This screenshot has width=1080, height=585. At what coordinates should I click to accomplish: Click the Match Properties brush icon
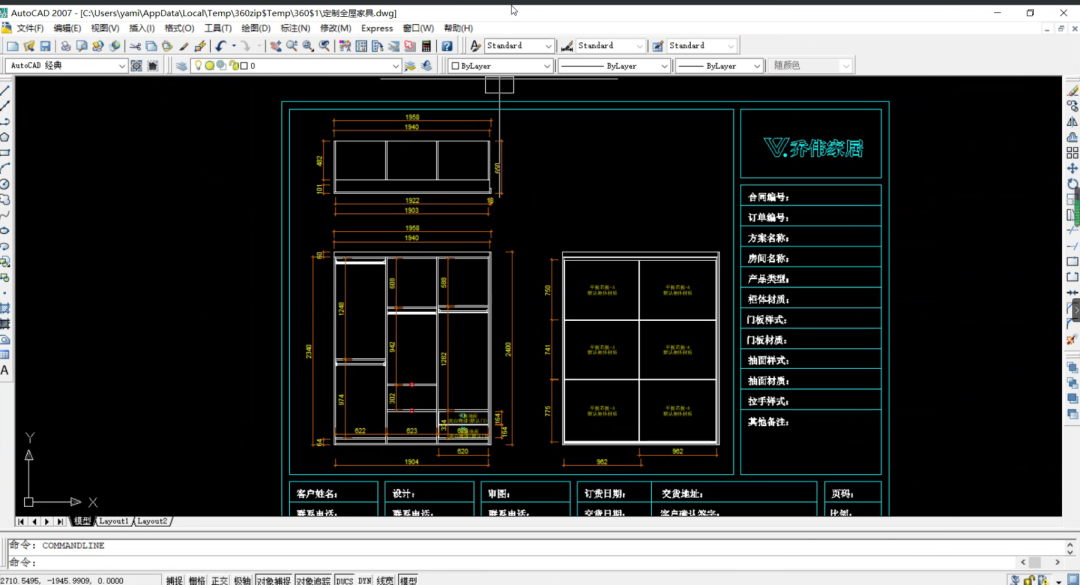tap(184, 46)
